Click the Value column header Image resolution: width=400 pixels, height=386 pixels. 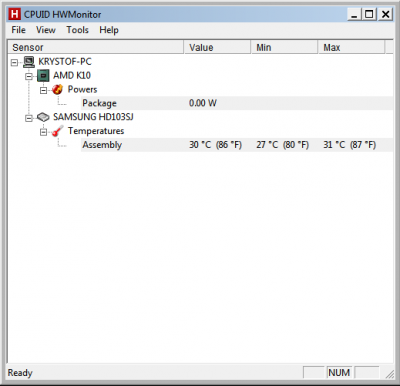[217, 47]
